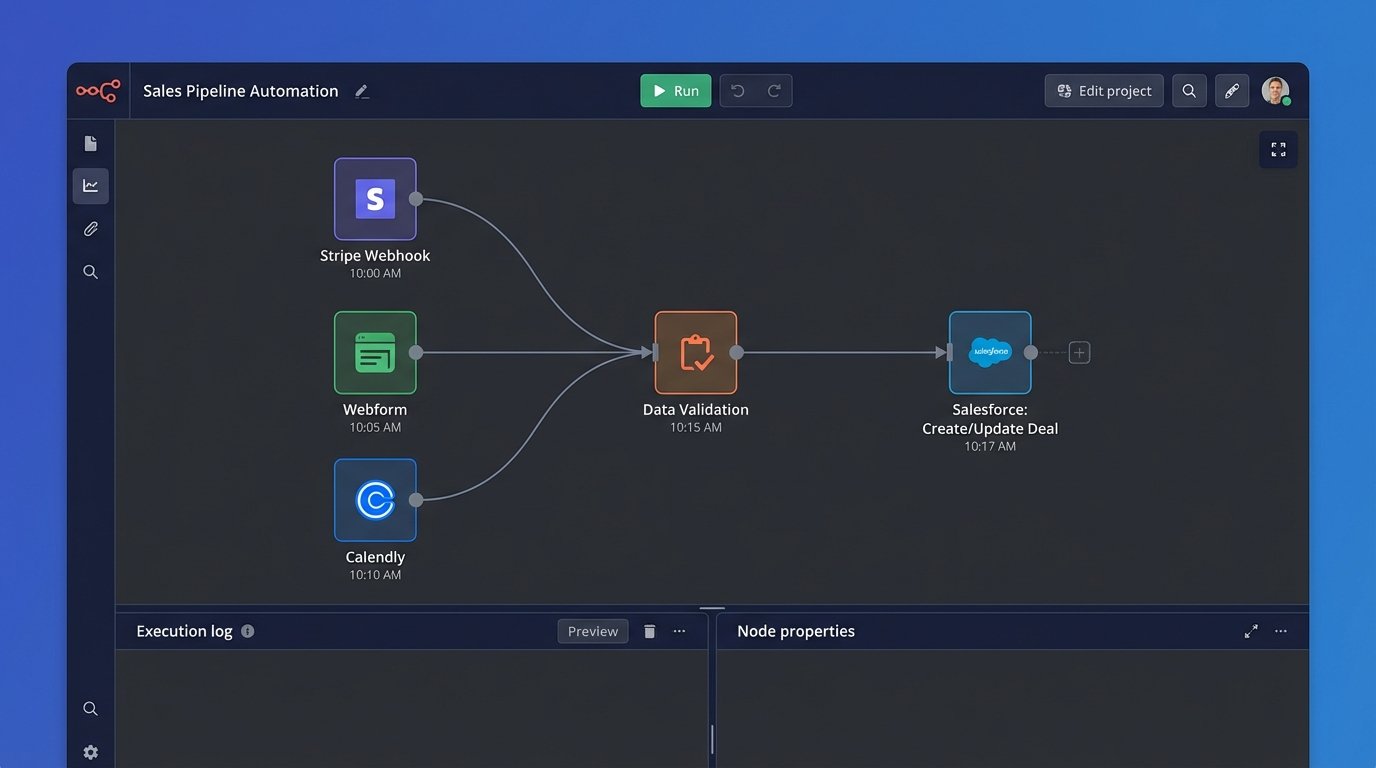This screenshot has width=1376, height=768.
Task: Run the workflow
Action: click(x=676, y=91)
